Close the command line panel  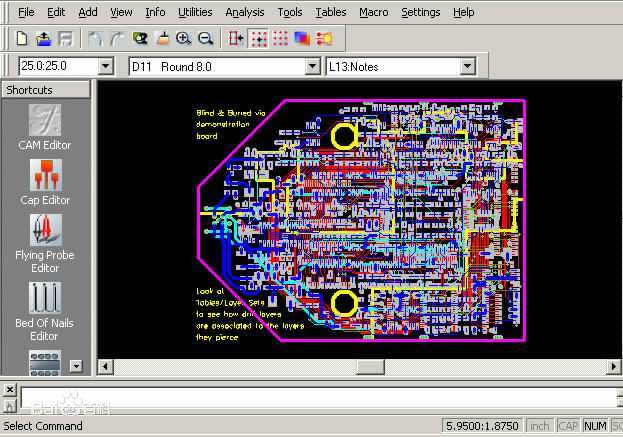[x=9, y=388]
